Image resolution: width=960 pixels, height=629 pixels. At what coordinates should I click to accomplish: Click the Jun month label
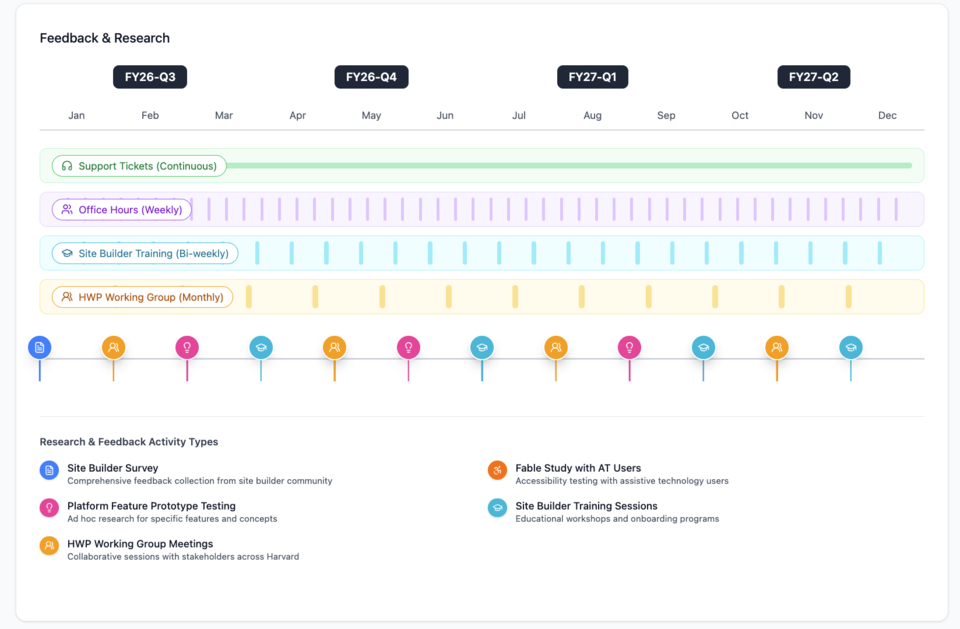pos(445,115)
